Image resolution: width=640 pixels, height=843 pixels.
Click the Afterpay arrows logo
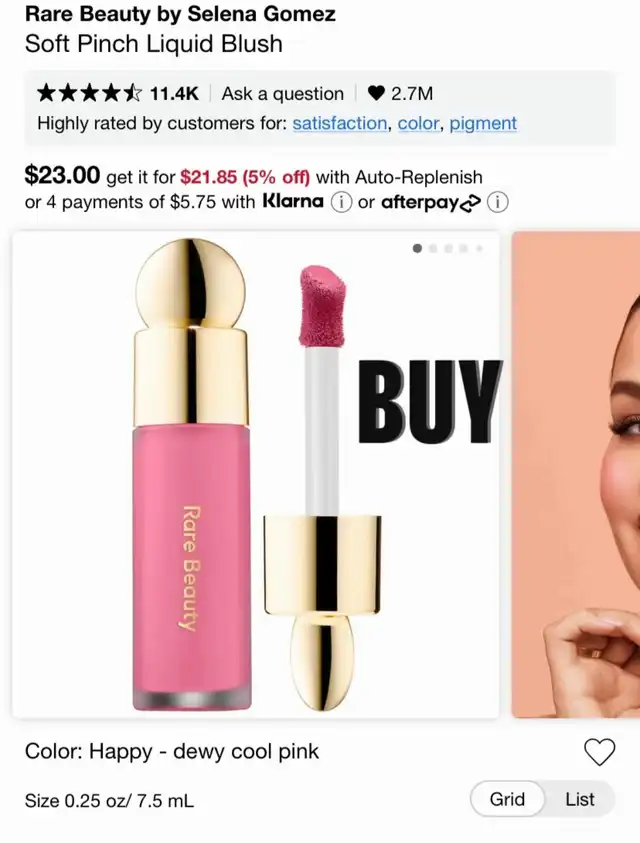(470, 204)
